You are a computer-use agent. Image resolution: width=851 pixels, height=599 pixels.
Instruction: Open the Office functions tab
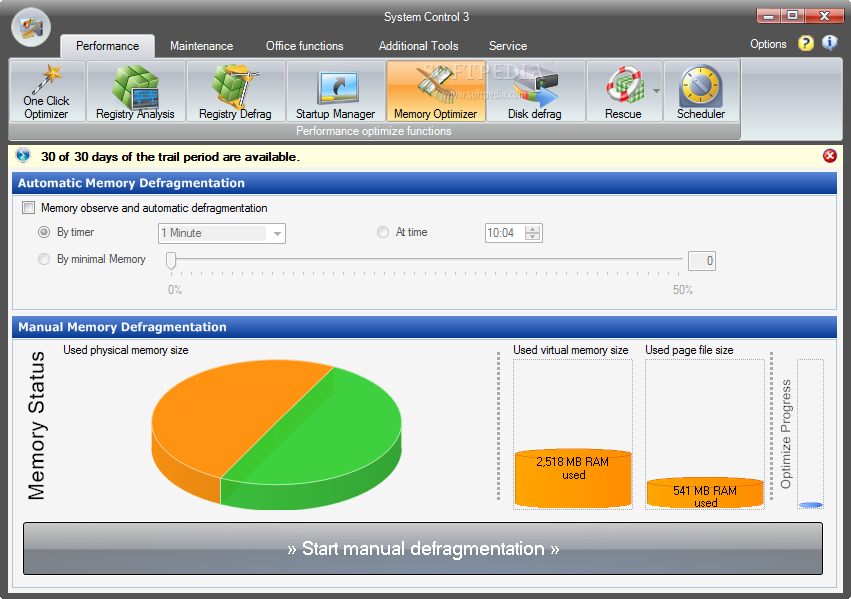304,46
